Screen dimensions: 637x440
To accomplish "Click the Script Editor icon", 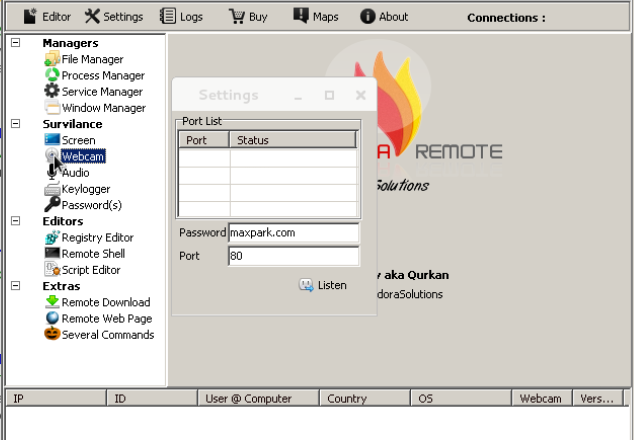I will 52,270.
